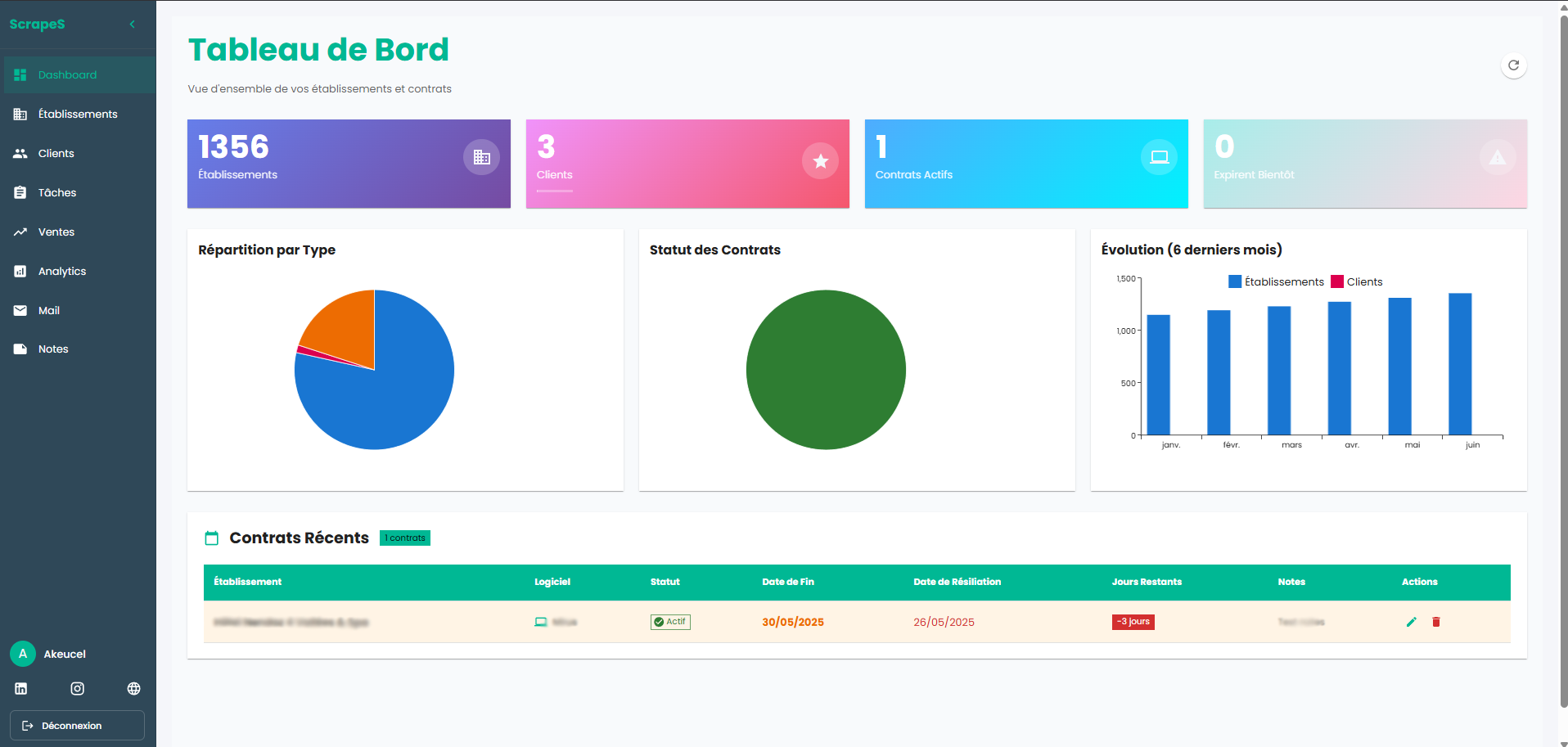Collapse the sidebar with the chevron
This screenshot has width=1568, height=747.
133,25
